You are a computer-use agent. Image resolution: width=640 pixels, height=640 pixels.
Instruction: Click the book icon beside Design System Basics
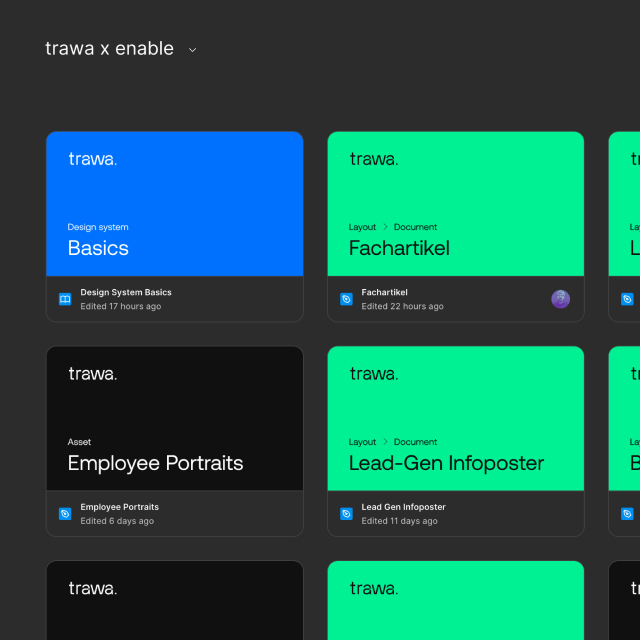coord(65,299)
